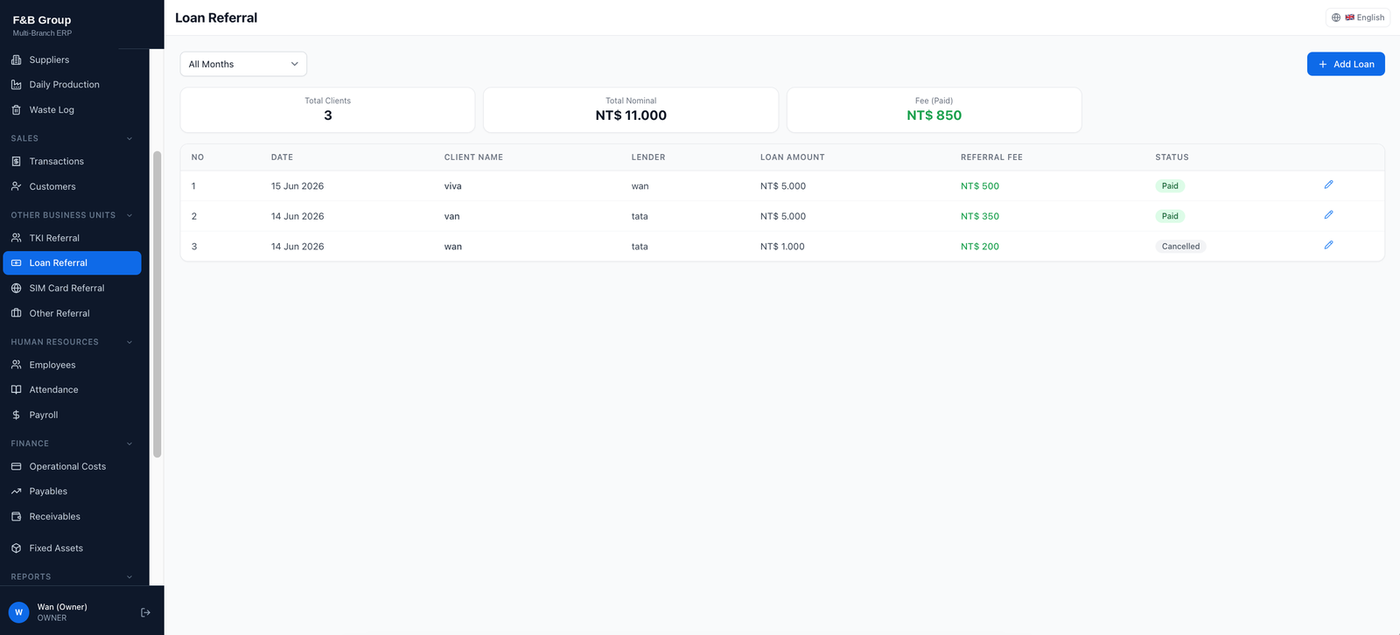Open the Employees page label
Image resolution: width=1400 pixels, height=635 pixels.
click(x=52, y=365)
